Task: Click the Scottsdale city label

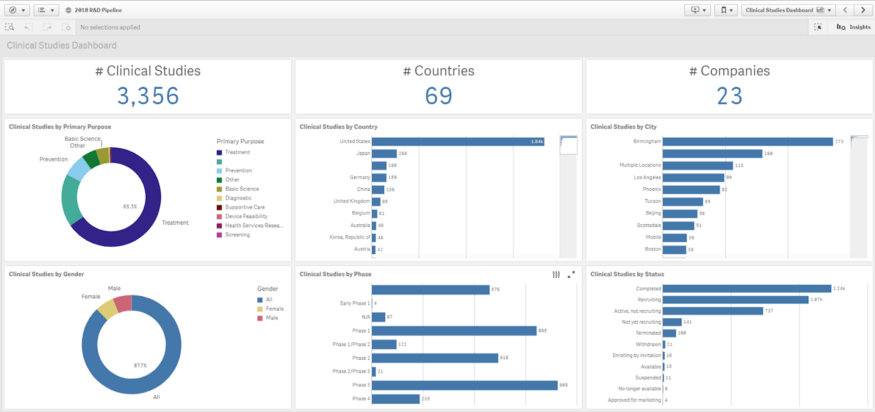Action: click(x=649, y=226)
